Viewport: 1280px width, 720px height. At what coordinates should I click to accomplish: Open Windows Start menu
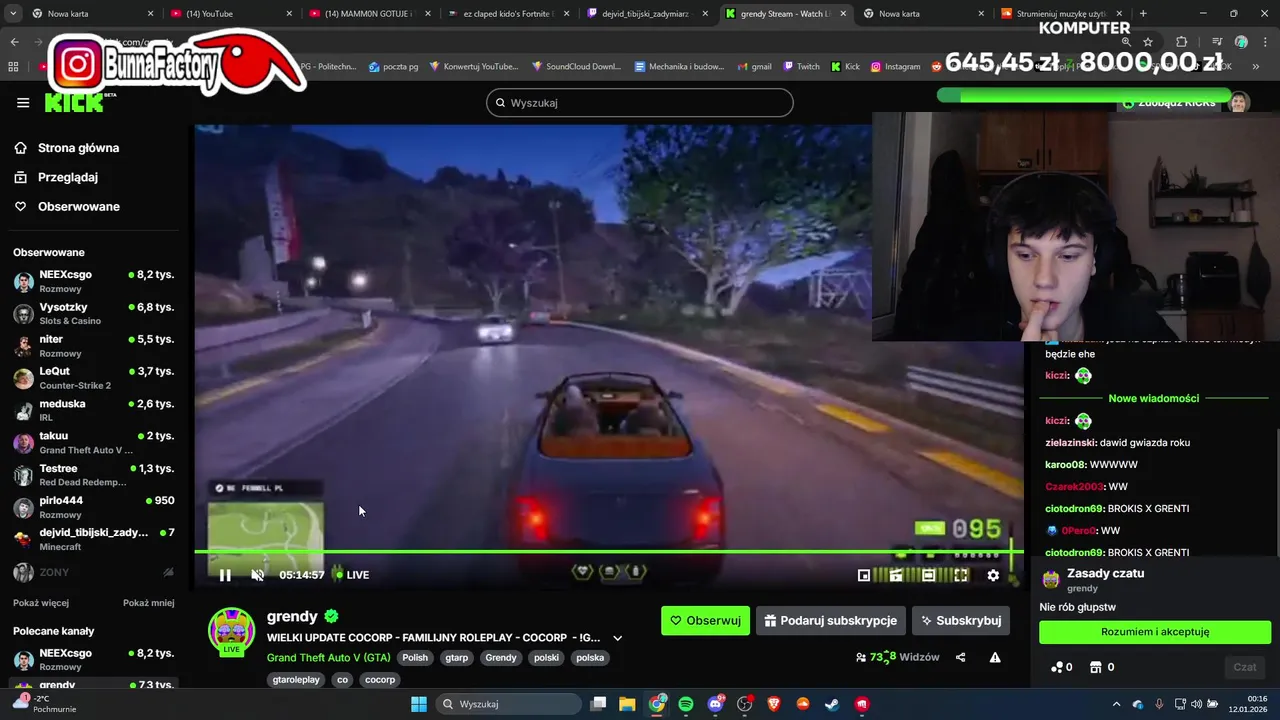(419, 704)
